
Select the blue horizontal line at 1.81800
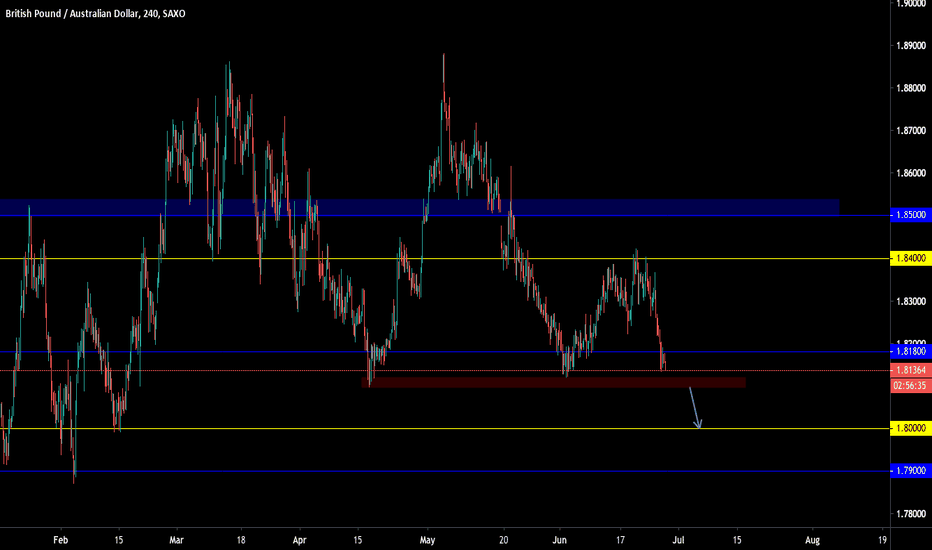[445, 351]
